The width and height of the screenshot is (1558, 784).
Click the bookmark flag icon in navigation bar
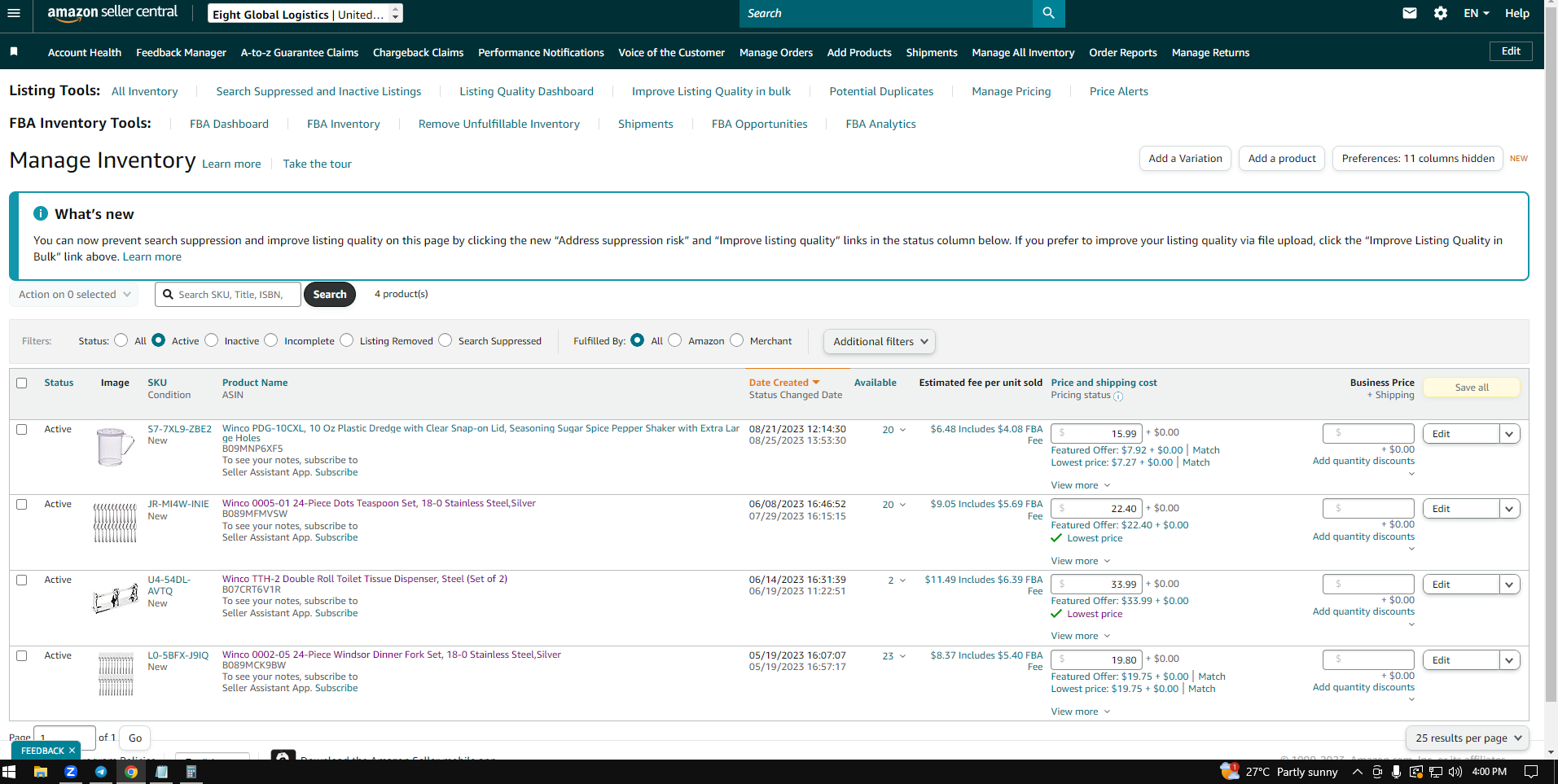[x=14, y=51]
